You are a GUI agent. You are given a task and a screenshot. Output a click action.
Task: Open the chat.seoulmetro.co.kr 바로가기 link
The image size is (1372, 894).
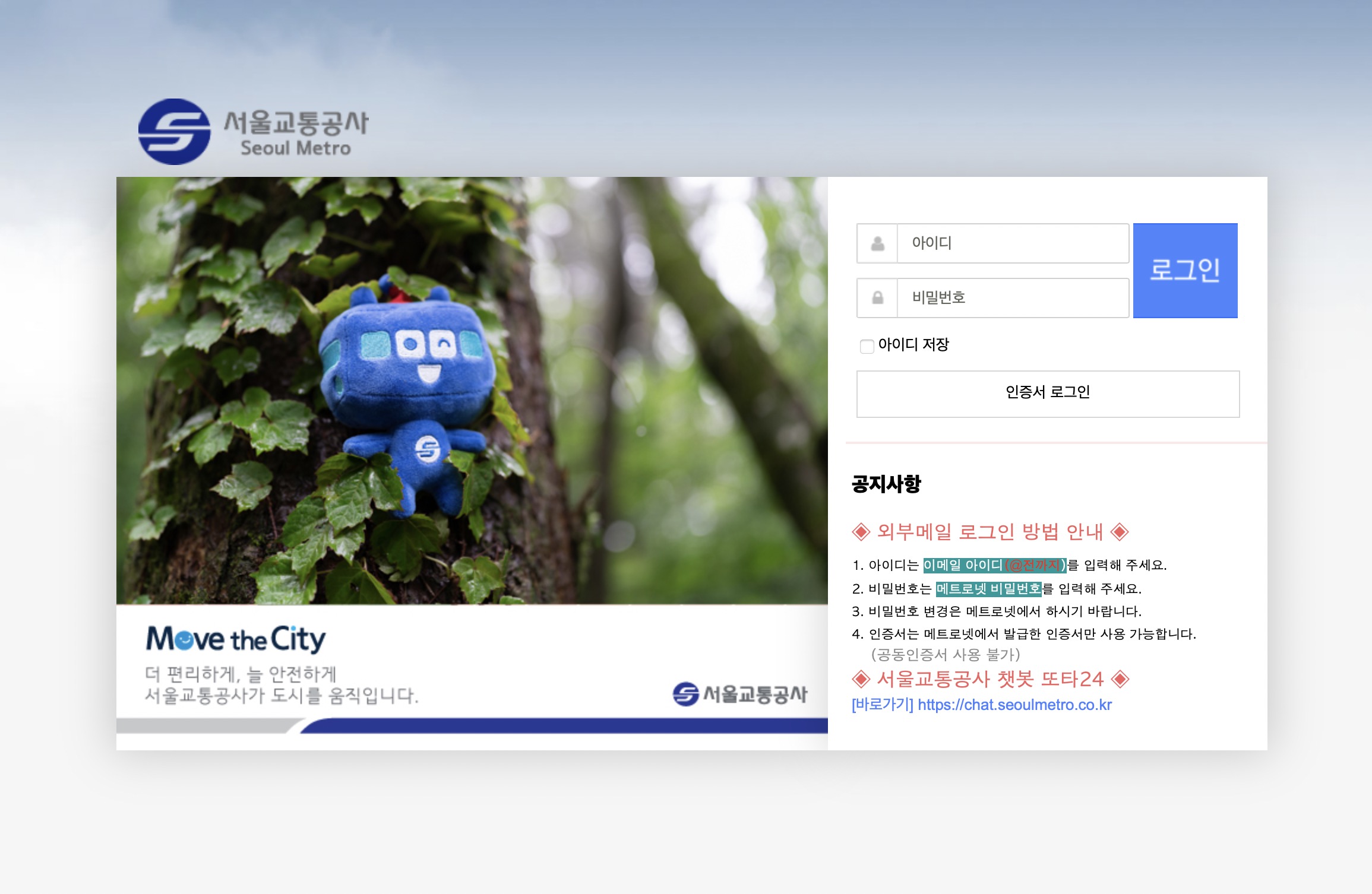(982, 705)
